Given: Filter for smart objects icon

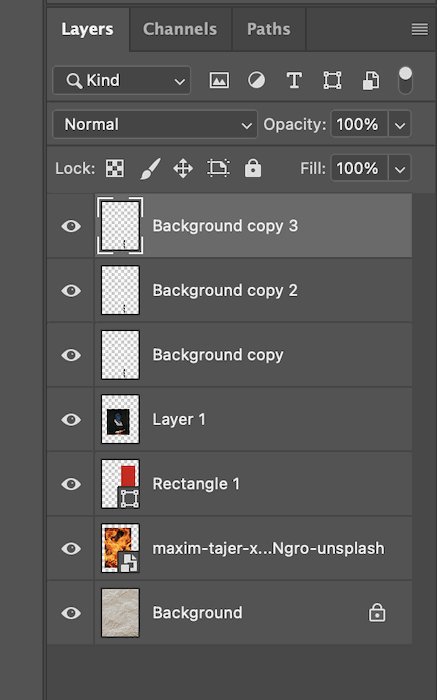Looking at the screenshot, I should pos(371,81).
